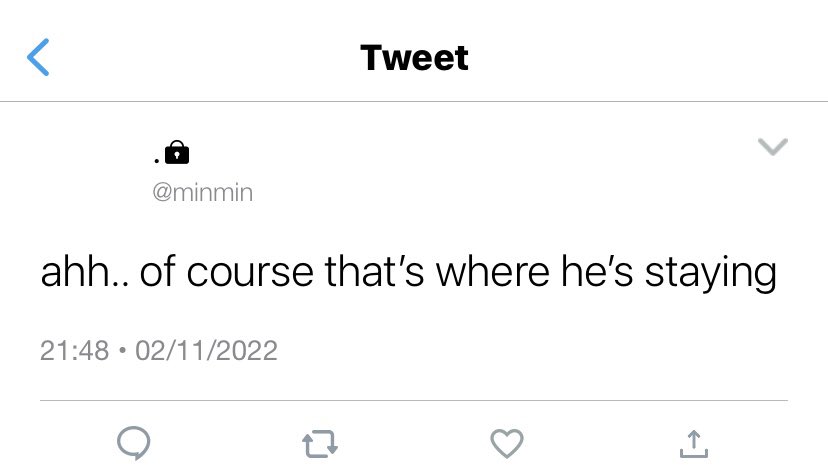Go back using the blue arrow
This screenshot has height=475, width=828.
tap(38, 57)
